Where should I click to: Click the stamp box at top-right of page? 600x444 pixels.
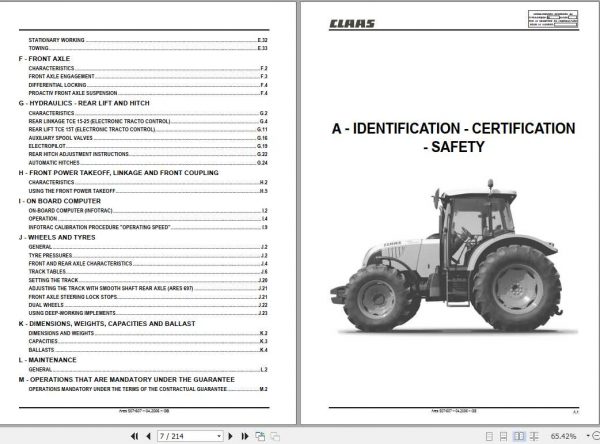tap(553, 19)
